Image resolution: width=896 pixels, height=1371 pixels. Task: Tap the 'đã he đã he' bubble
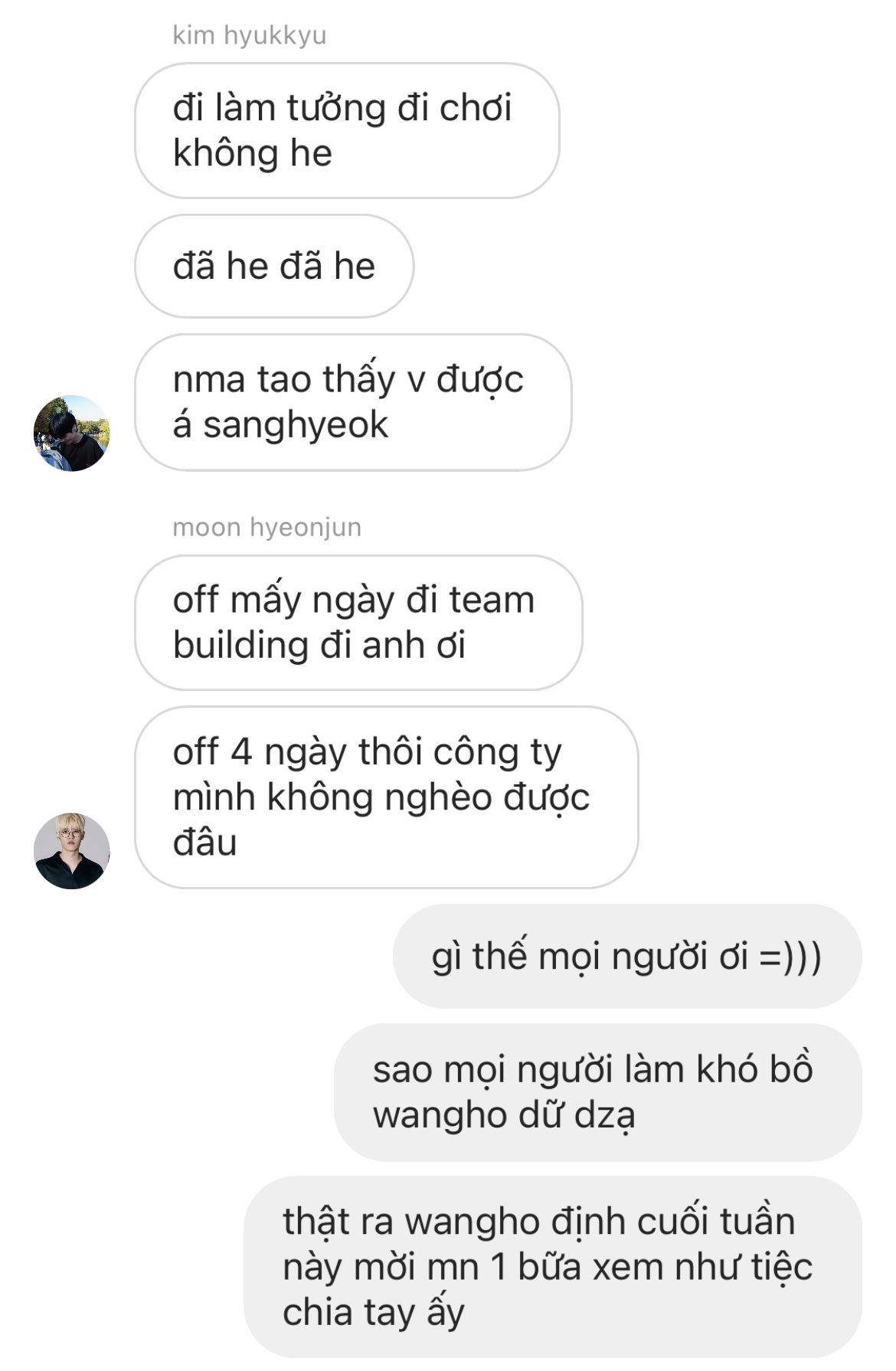pos(274,266)
